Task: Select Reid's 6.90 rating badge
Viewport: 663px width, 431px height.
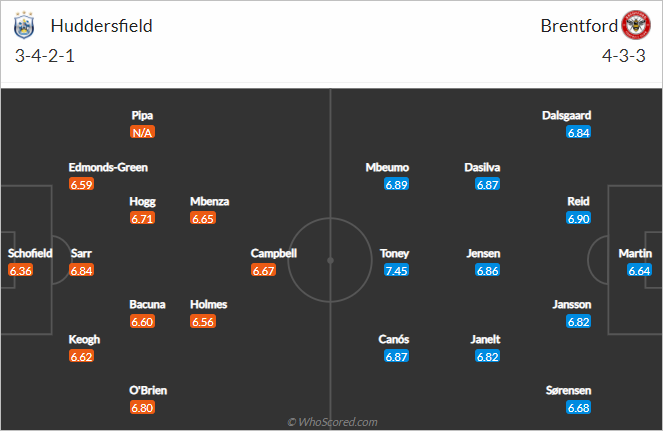Action: click(578, 218)
